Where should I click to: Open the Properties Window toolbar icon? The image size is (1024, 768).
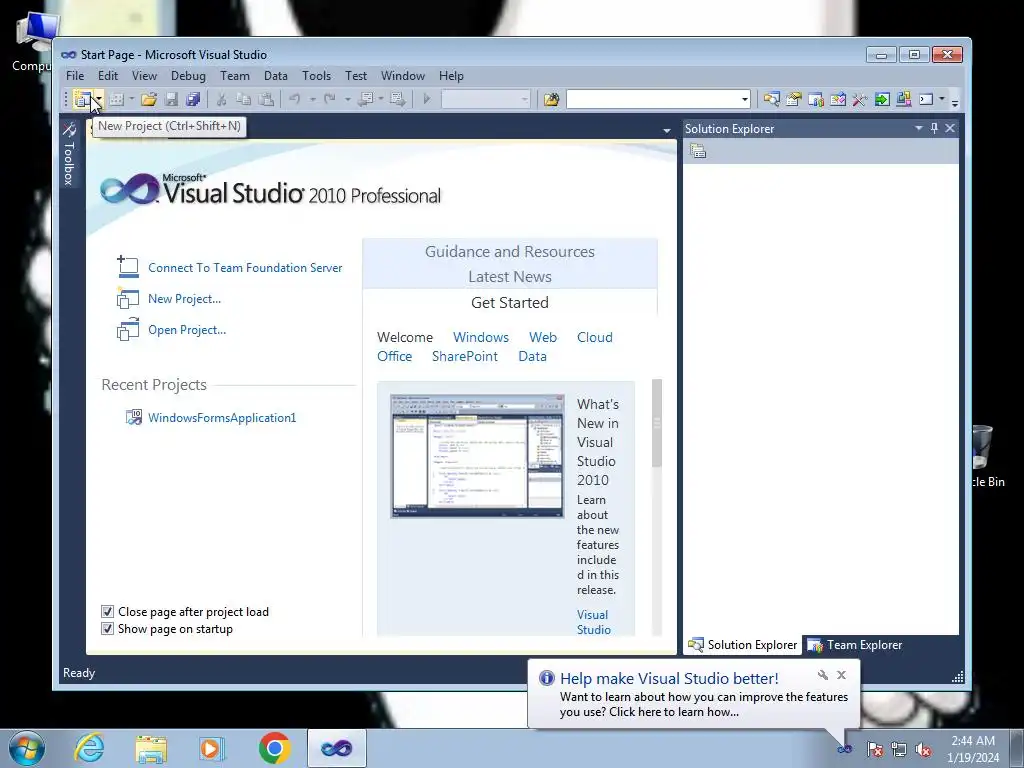point(793,99)
